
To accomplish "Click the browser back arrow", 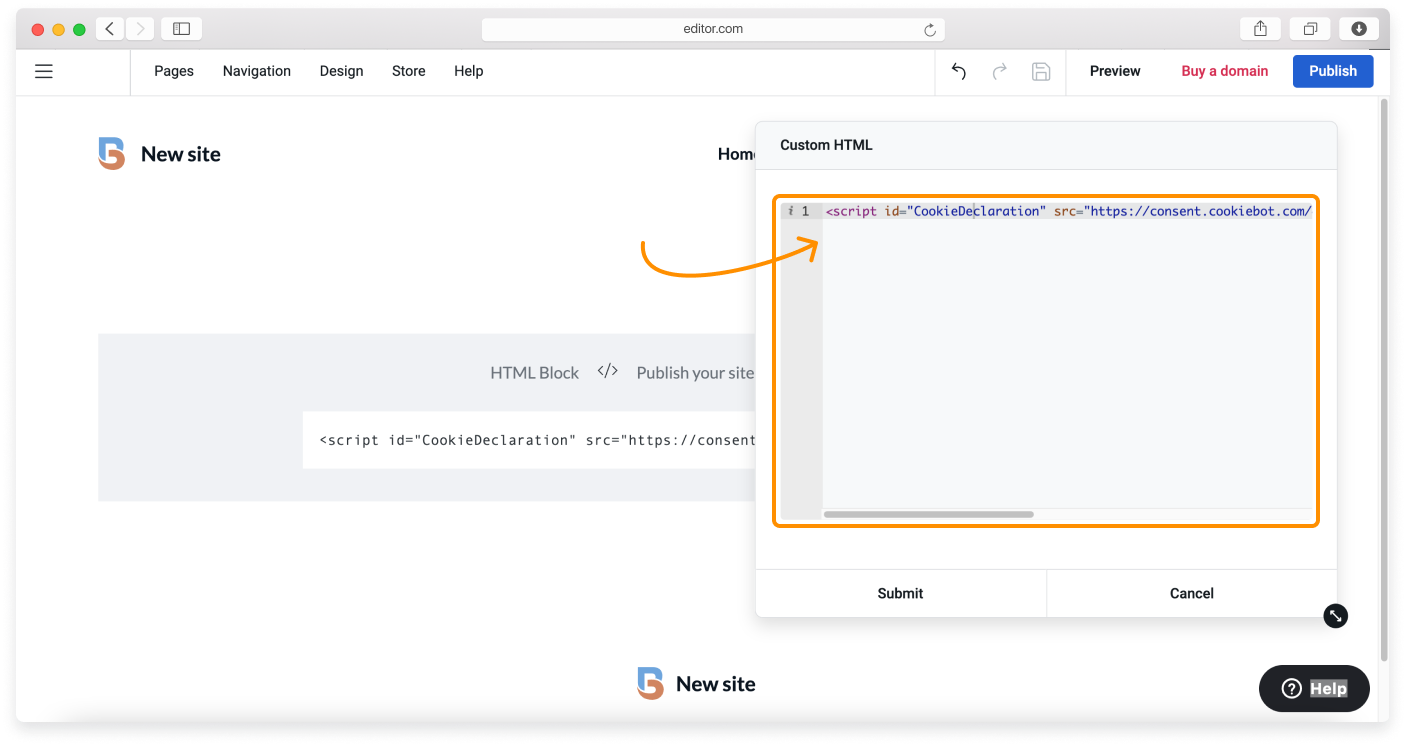I will pos(110,29).
